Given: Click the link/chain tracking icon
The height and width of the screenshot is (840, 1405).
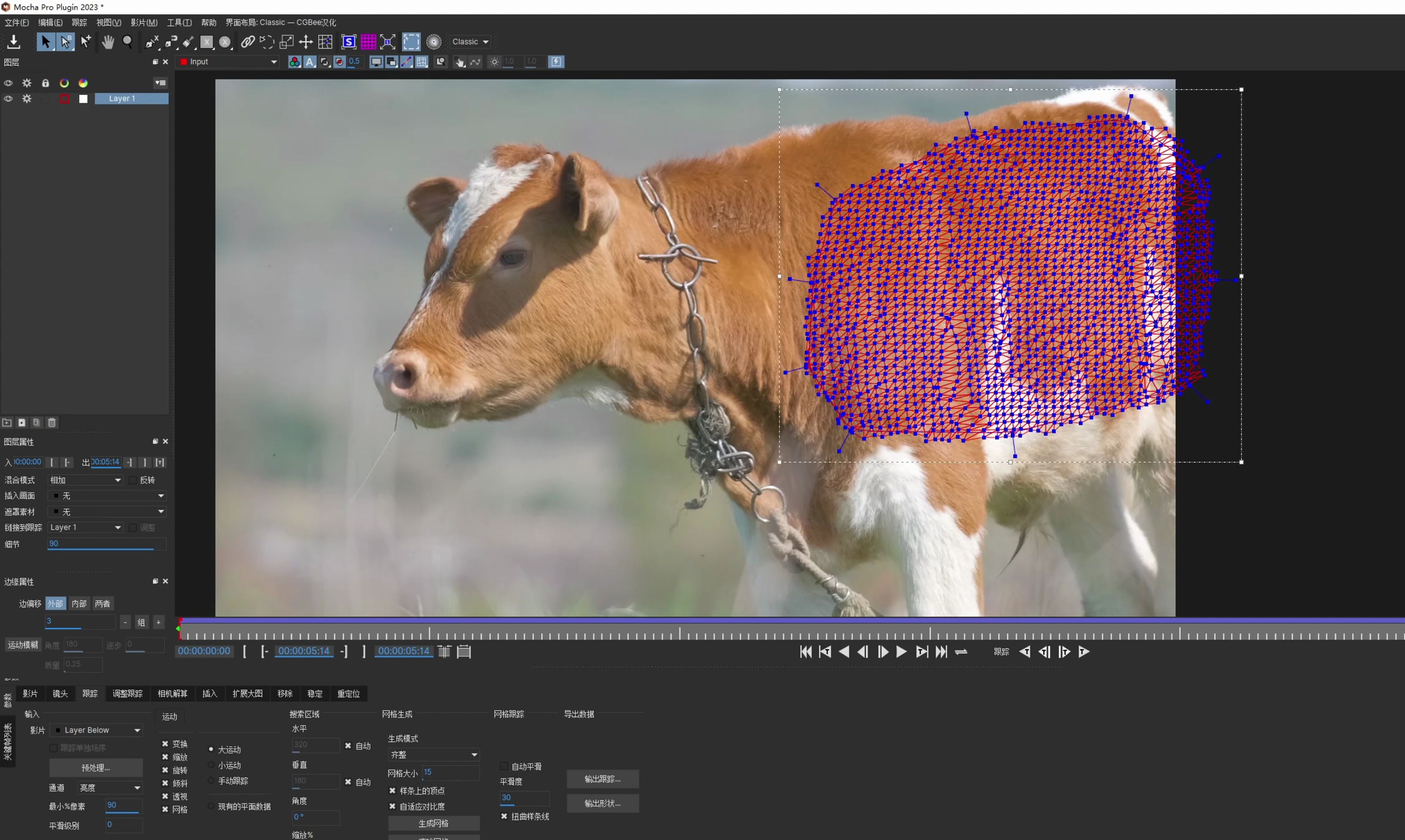Looking at the screenshot, I should click(x=248, y=41).
